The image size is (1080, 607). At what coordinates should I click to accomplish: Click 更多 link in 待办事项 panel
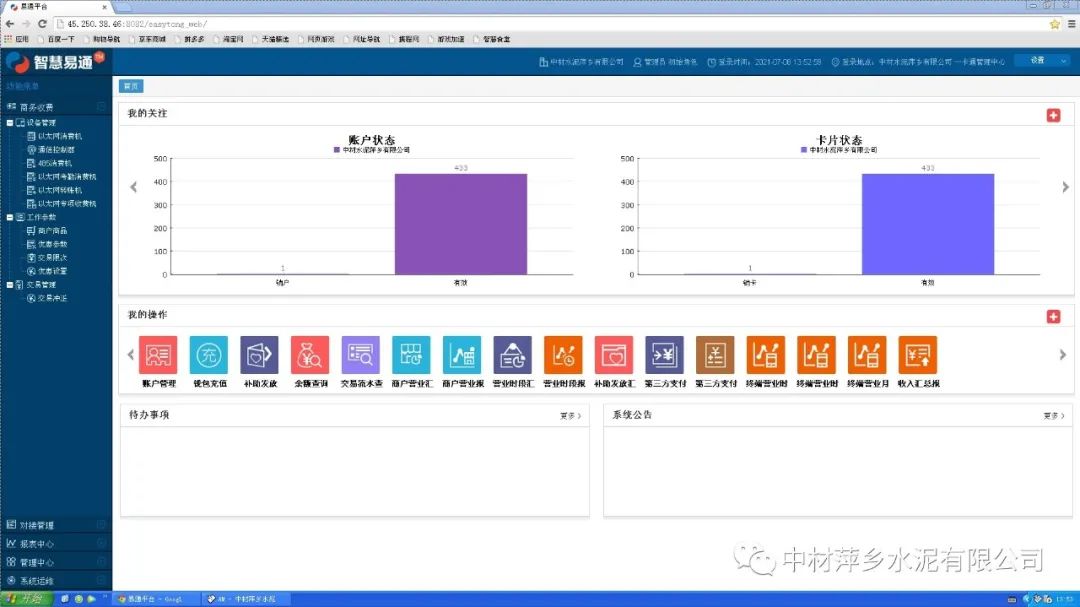coord(570,415)
